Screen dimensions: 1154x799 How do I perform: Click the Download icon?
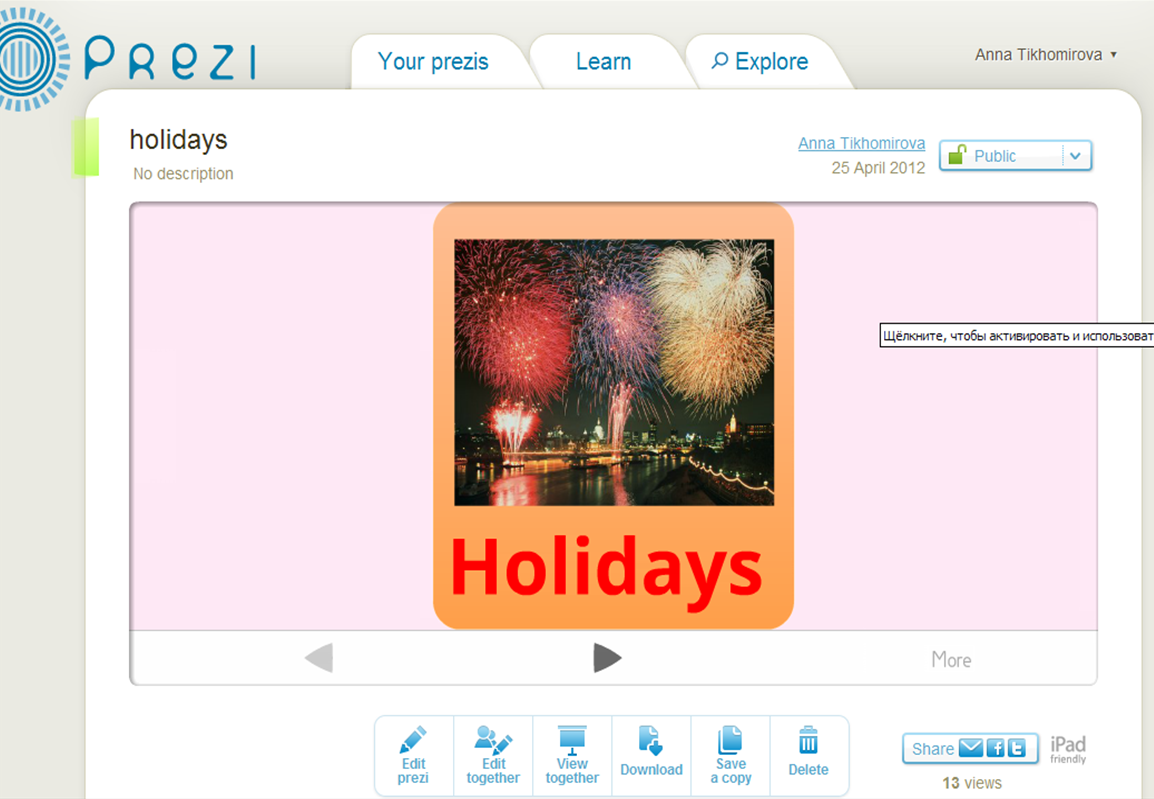pyautogui.click(x=651, y=740)
